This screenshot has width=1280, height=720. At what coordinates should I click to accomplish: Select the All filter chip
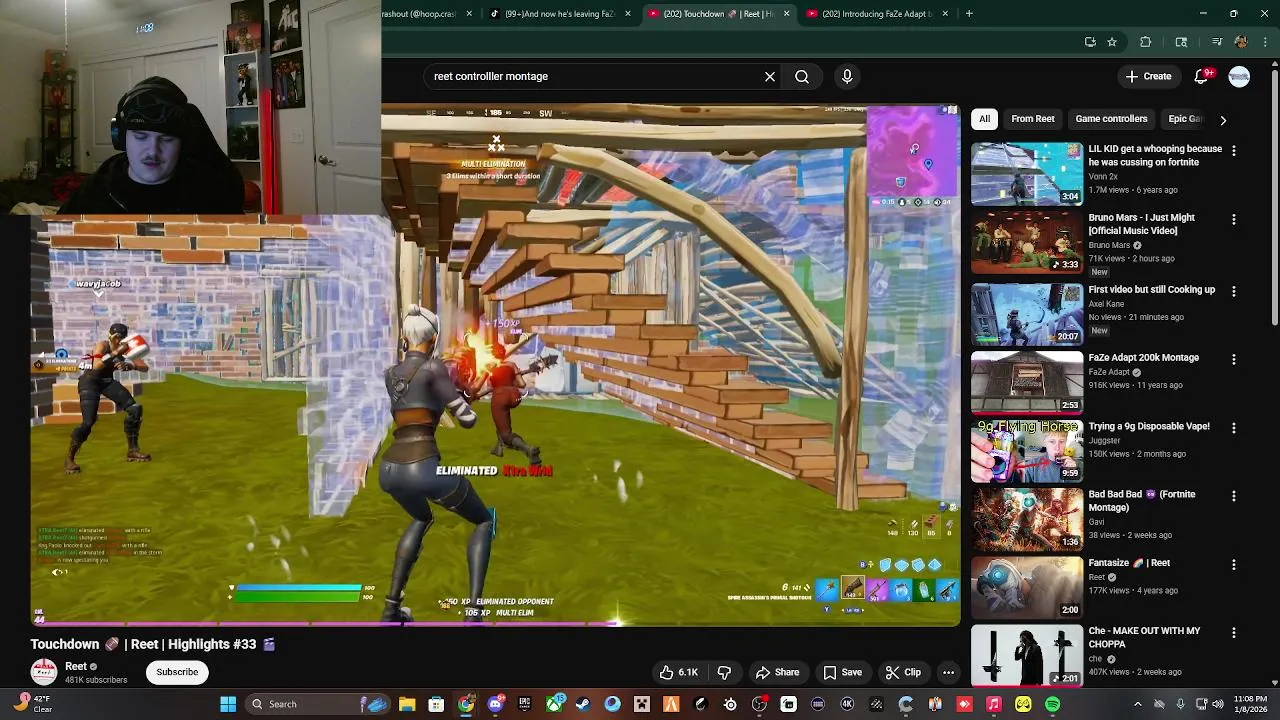[984, 119]
